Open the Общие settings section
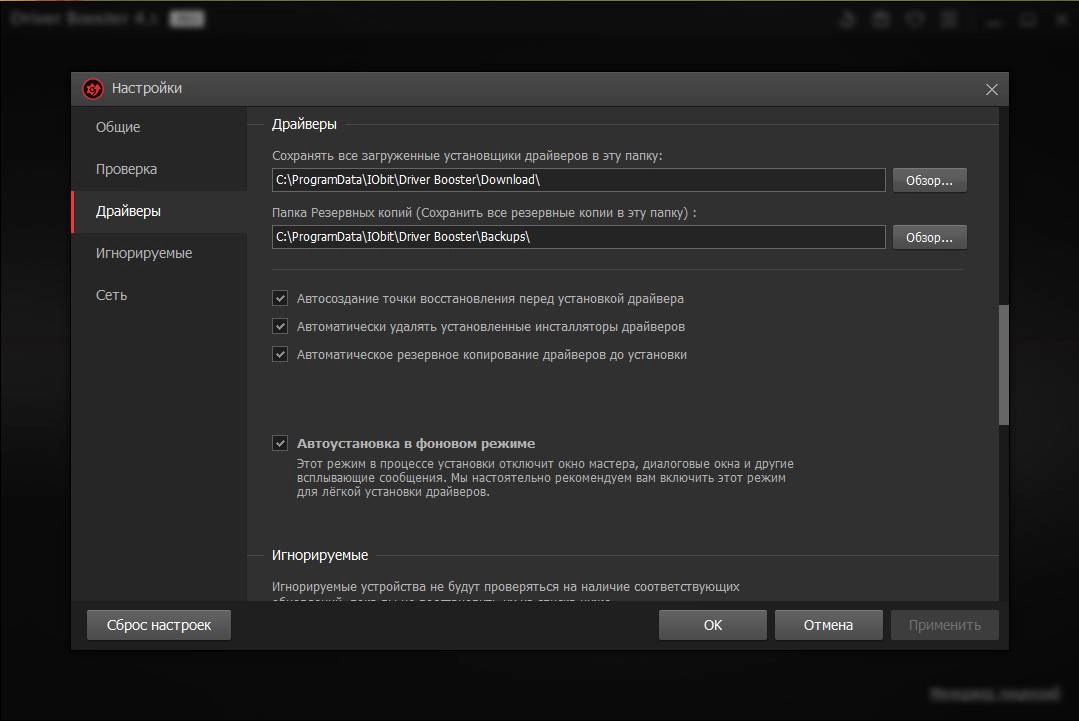Image resolution: width=1079 pixels, height=721 pixels. 159,127
